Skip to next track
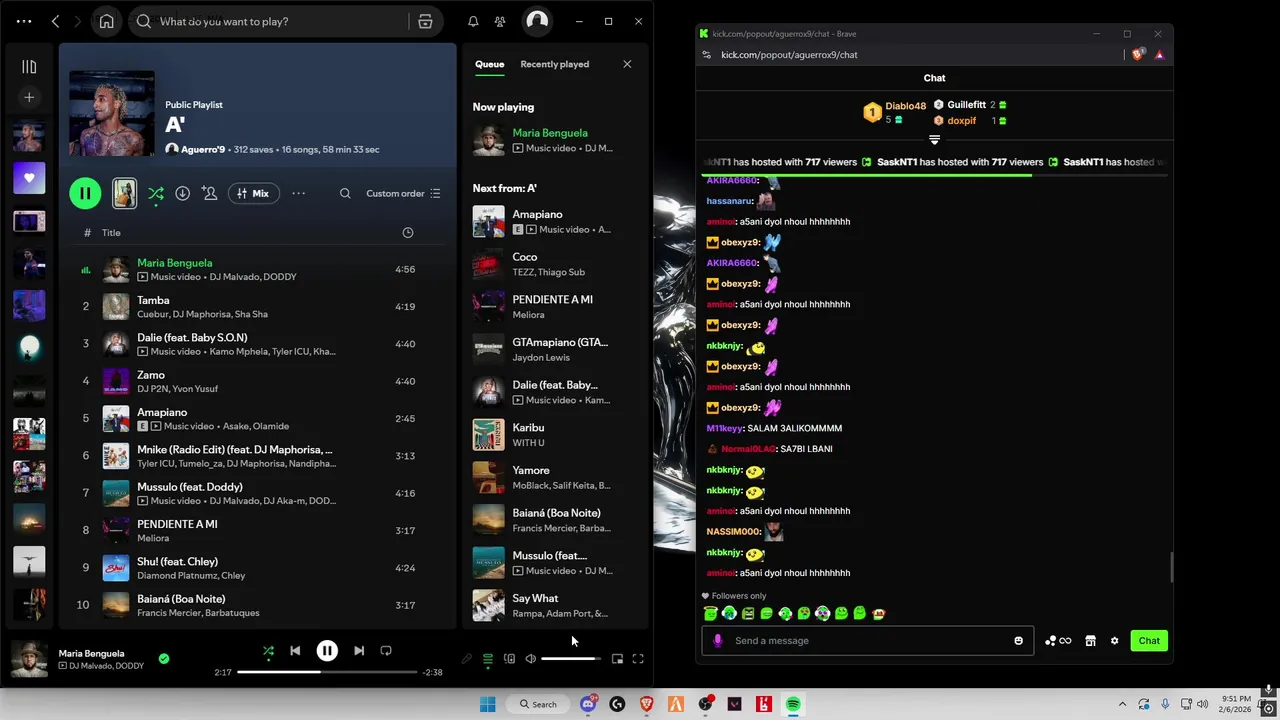The image size is (1280, 720). click(x=359, y=651)
